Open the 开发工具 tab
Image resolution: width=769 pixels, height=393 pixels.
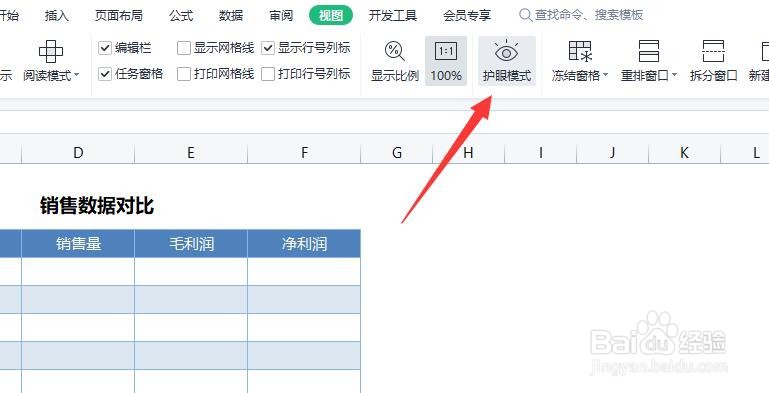(x=393, y=16)
